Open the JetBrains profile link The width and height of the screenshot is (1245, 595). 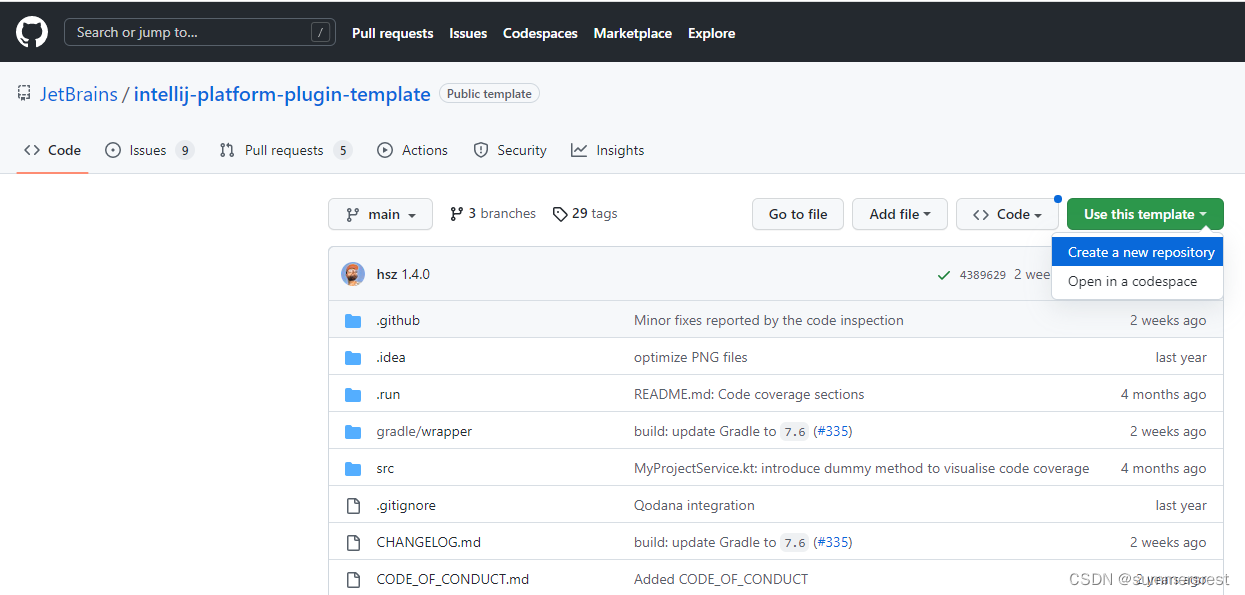click(x=79, y=94)
